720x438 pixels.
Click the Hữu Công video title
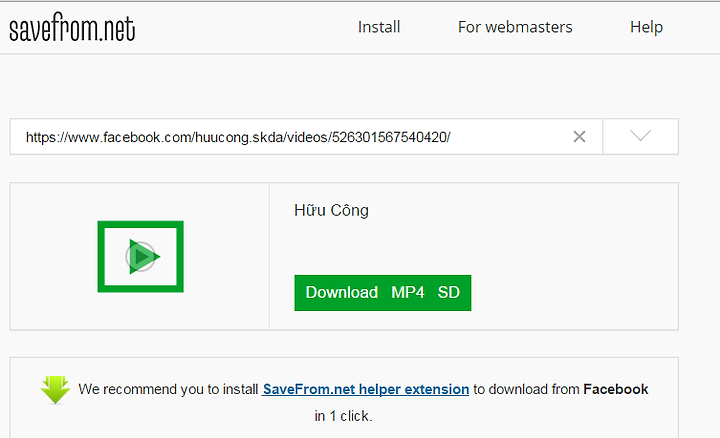click(332, 210)
